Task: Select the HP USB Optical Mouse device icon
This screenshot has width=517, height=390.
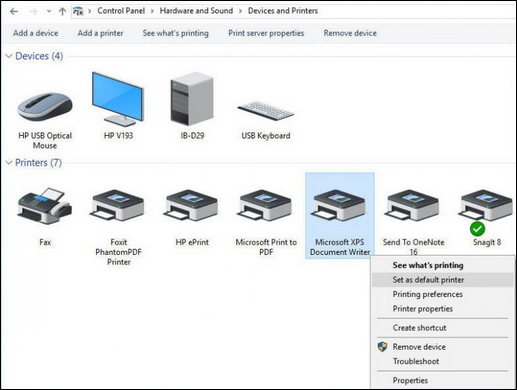Action: coord(45,107)
